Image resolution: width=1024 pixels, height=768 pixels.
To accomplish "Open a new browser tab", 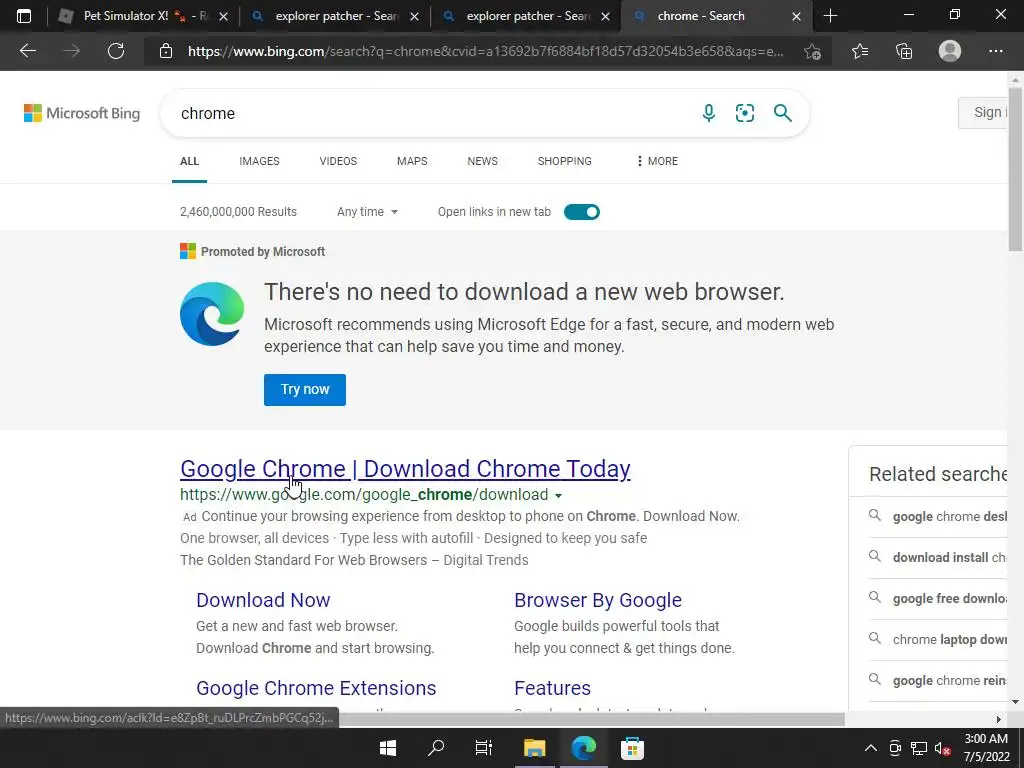I will point(830,16).
